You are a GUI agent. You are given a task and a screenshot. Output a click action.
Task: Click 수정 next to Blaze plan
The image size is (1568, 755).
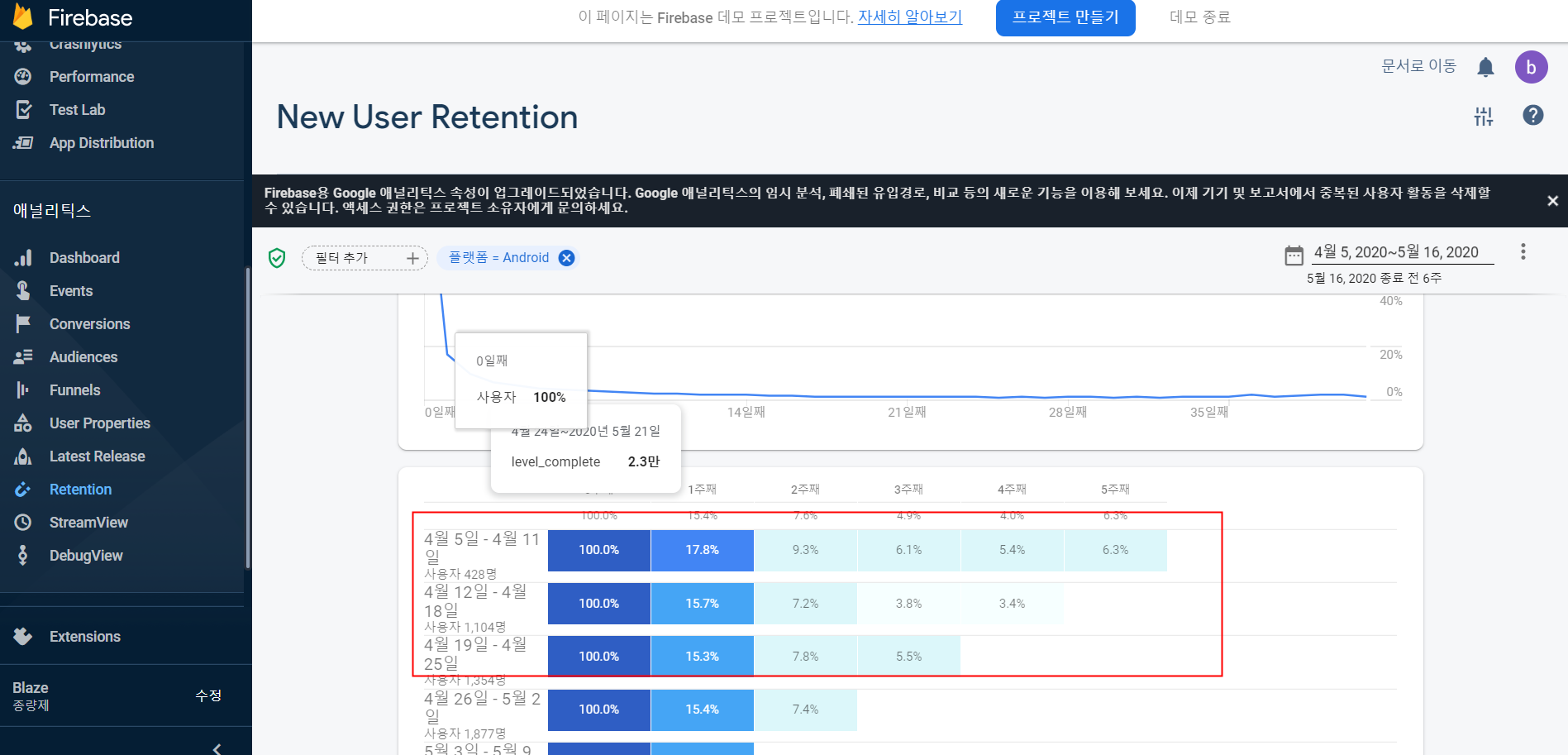click(208, 695)
